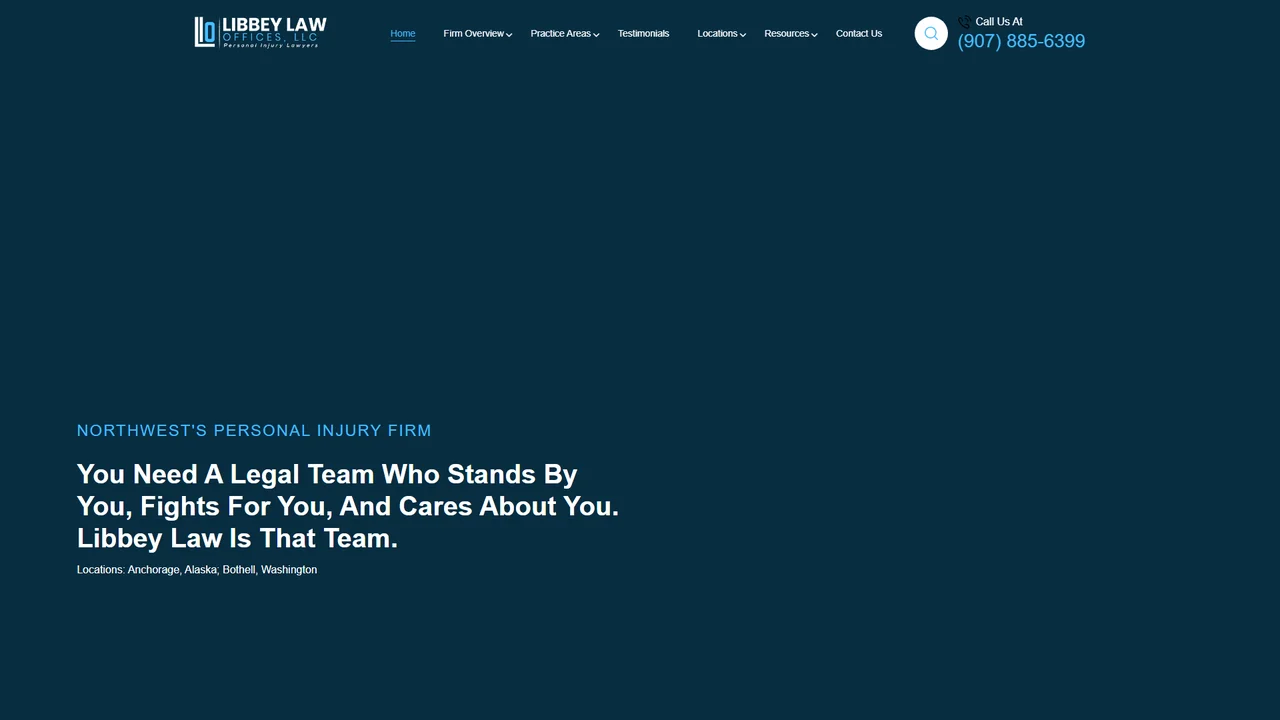Go to the Home menu item
The image size is (1280, 720).
click(403, 34)
